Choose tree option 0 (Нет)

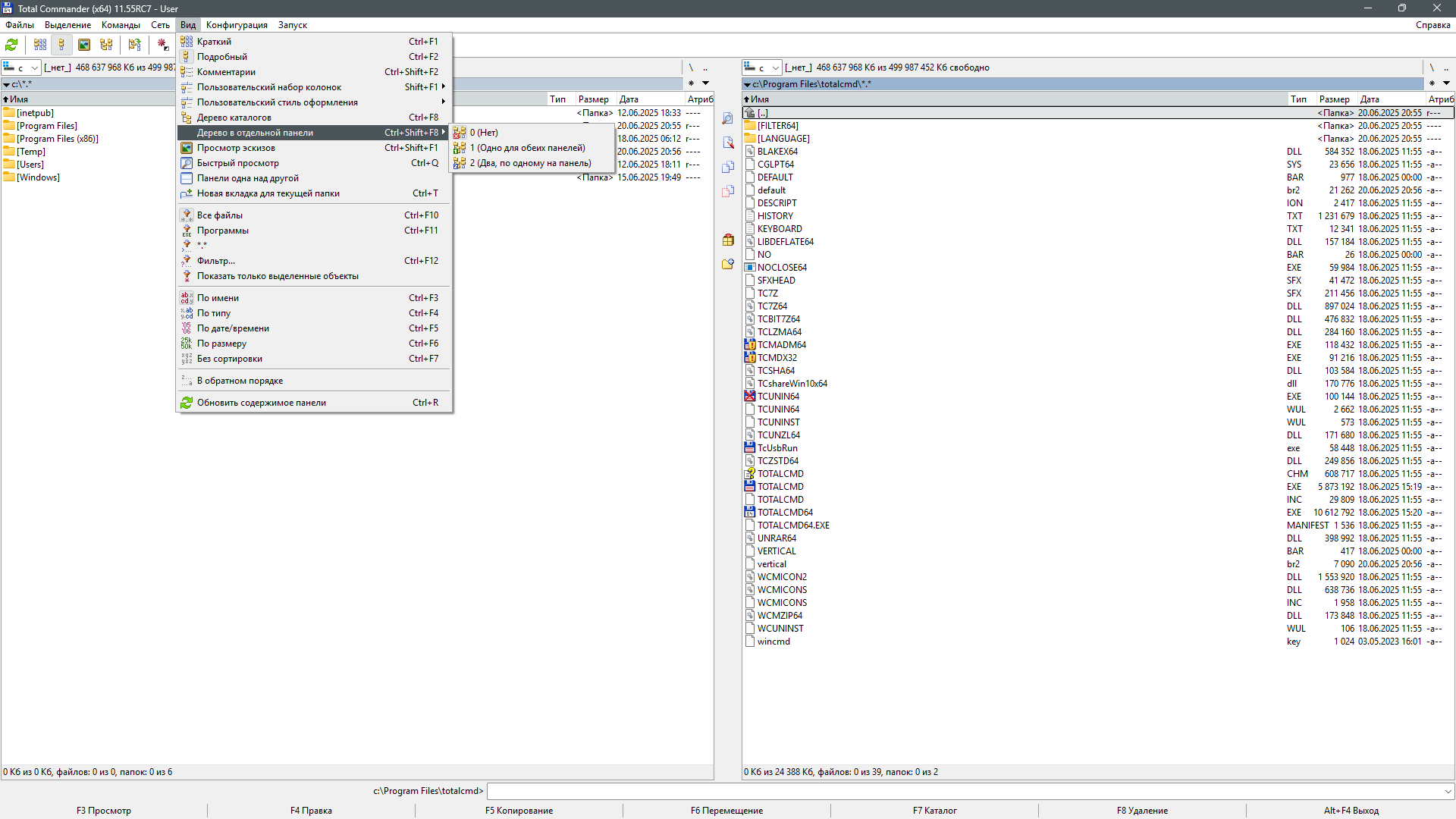[532, 133]
